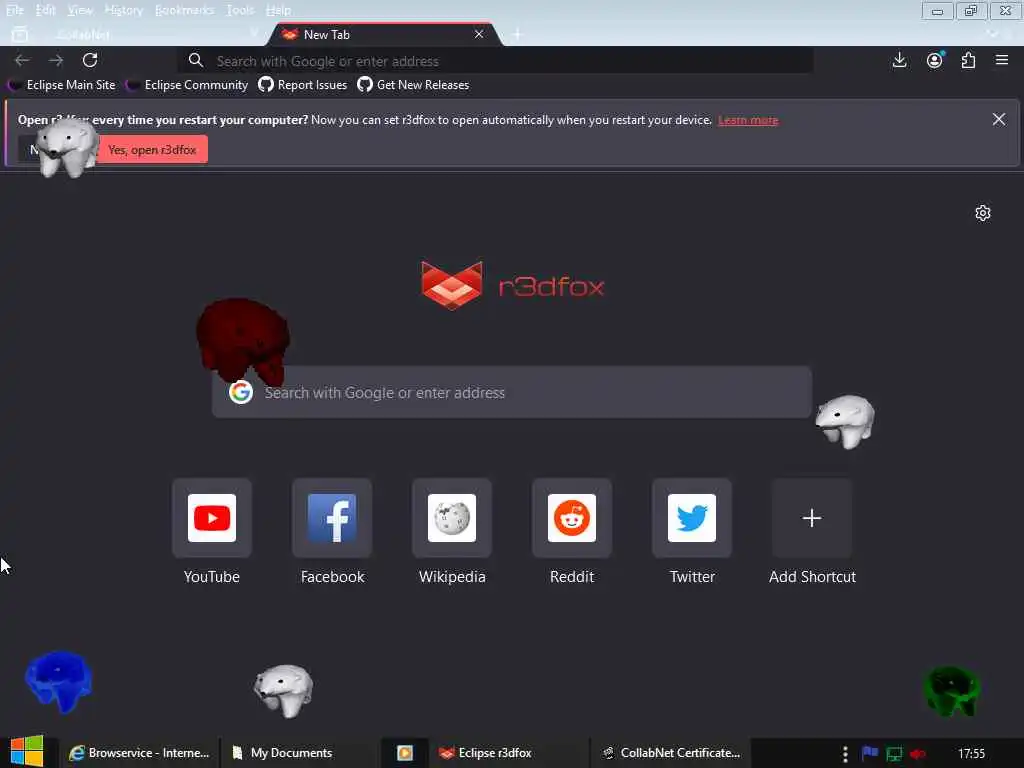Open the File menu

pos(14,10)
